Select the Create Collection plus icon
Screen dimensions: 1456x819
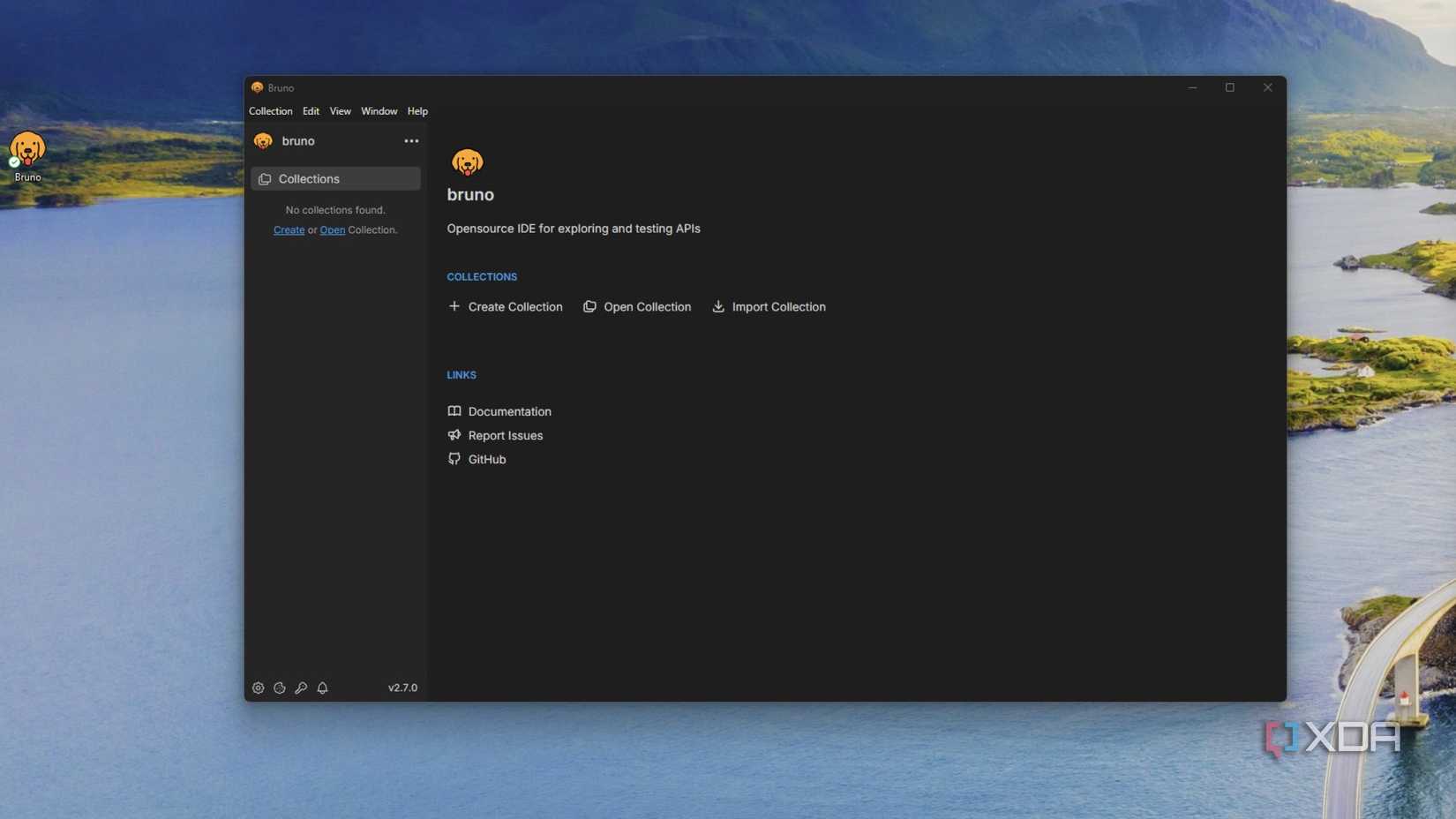454,306
